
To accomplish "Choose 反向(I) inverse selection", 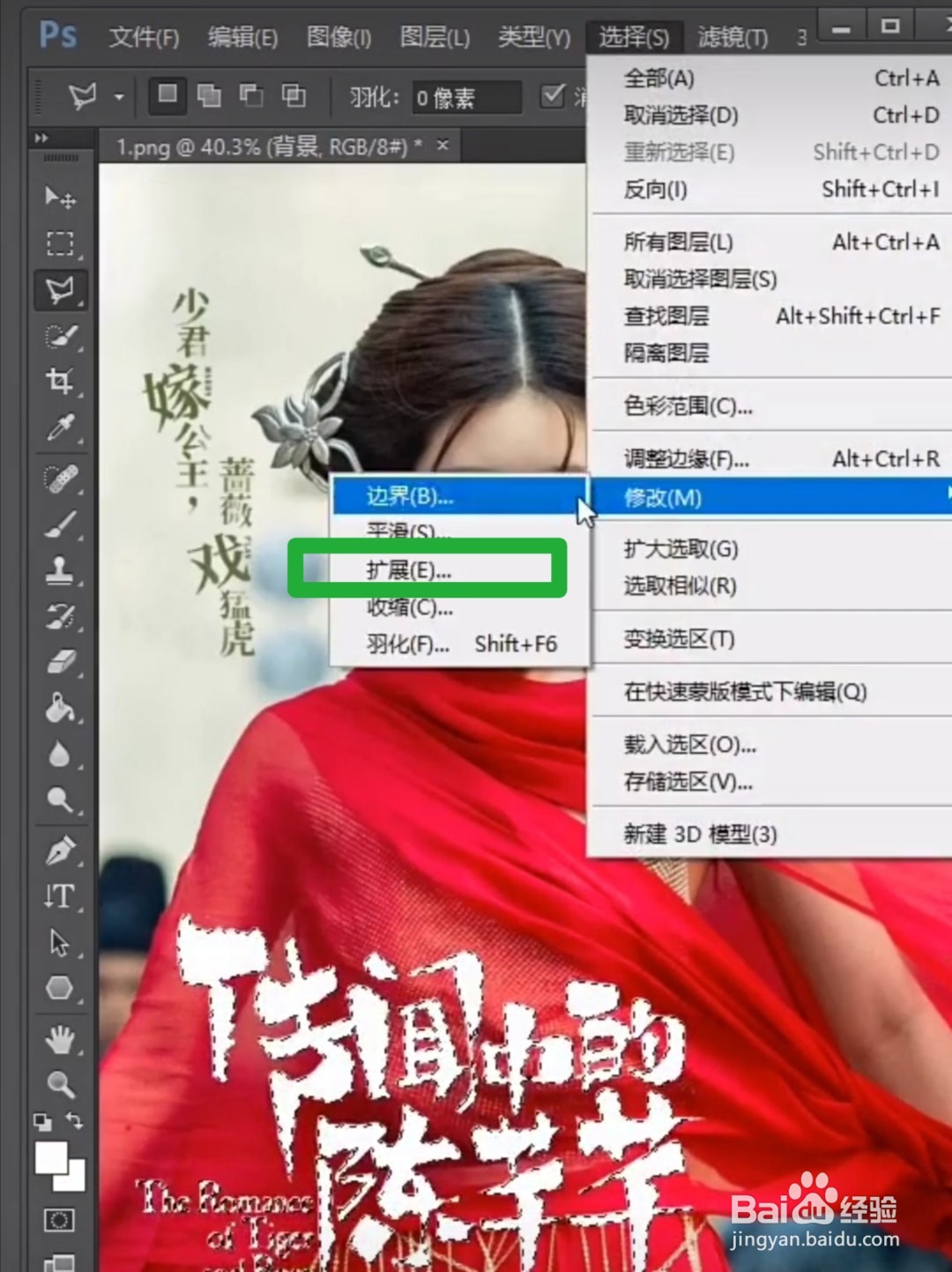I will (770, 190).
